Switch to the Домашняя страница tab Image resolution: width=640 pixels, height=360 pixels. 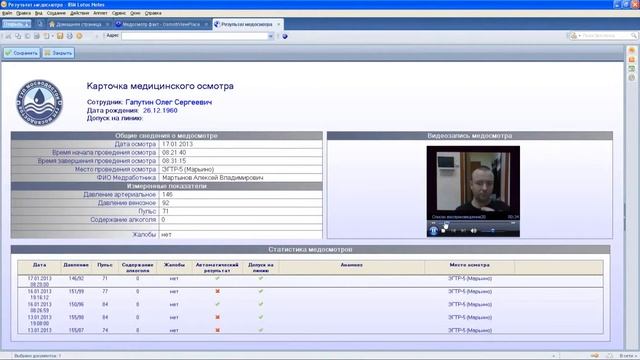79,24
